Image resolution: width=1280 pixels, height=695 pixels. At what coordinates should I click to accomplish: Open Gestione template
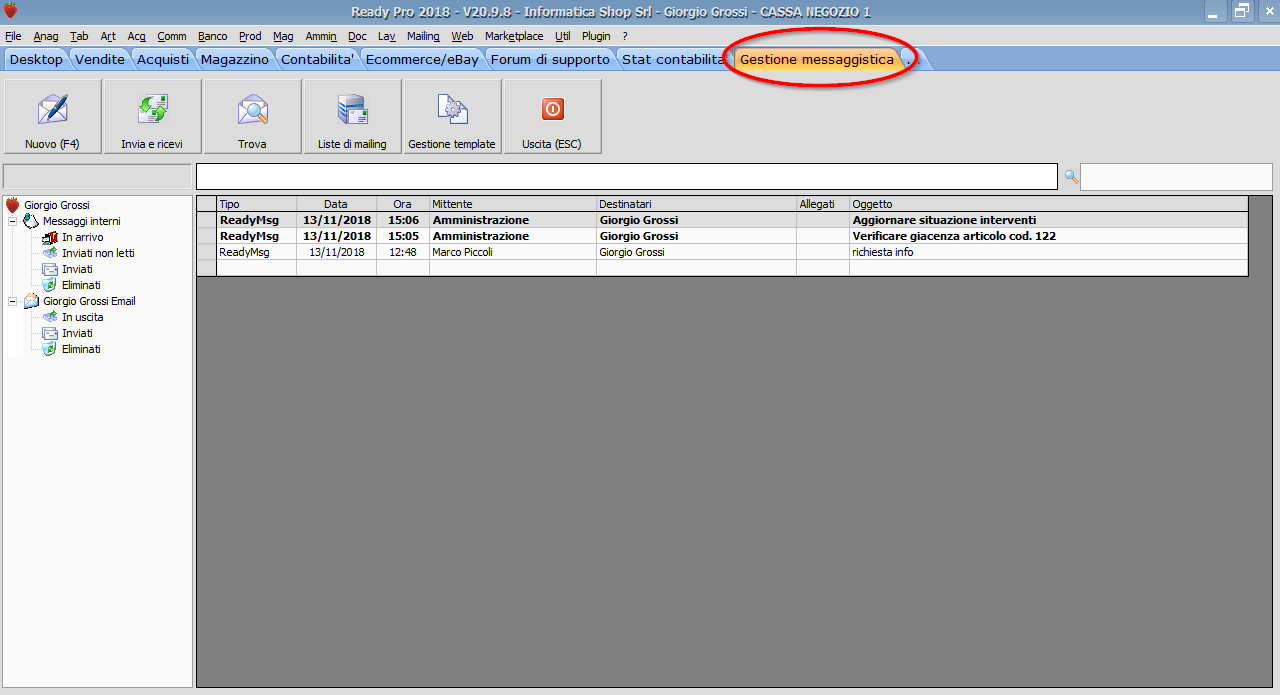click(x=452, y=116)
